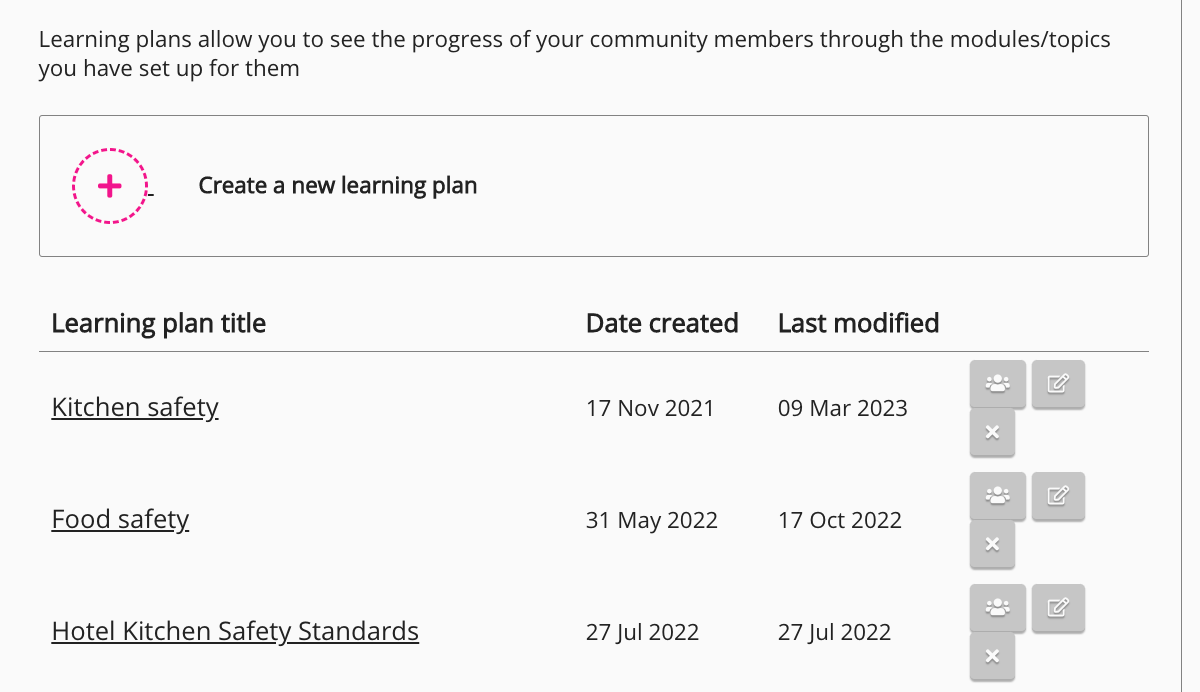Image resolution: width=1200 pixels, height=692 pixels.
Task: Click the 17 Oct 2022 modified date
Action: [x=840, y=520]
